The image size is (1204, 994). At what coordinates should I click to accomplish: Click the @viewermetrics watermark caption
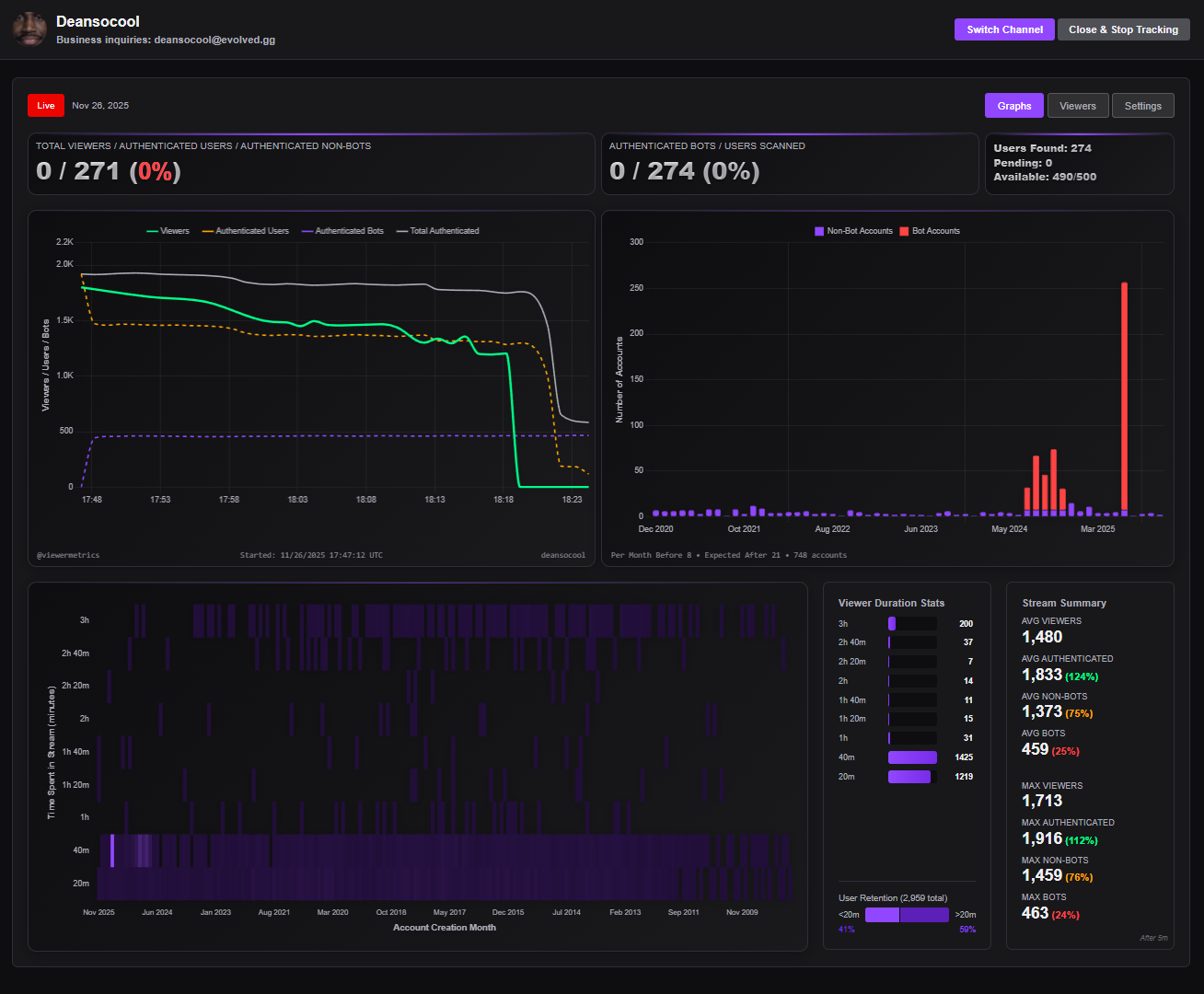click(68, 555)
